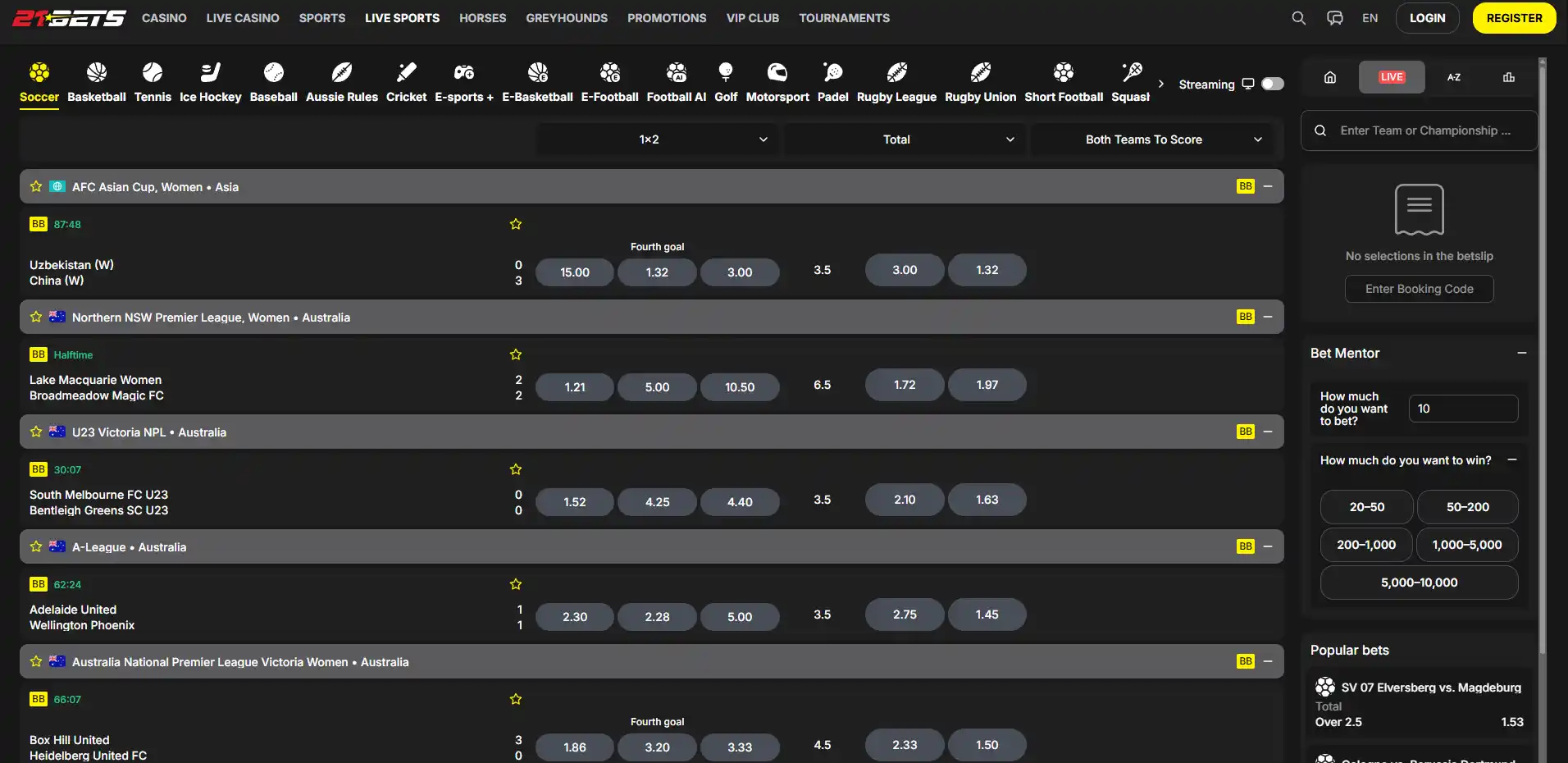This screenshot has height=763, width=1568.
Task: Pick Adelaide United odds 2.30
Action: 575,617
